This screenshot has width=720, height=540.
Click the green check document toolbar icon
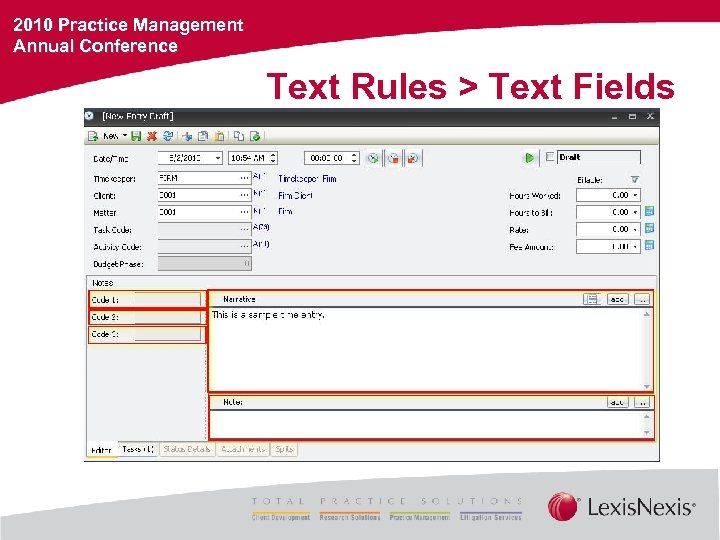pyautogui.click(x=255, y=136)
